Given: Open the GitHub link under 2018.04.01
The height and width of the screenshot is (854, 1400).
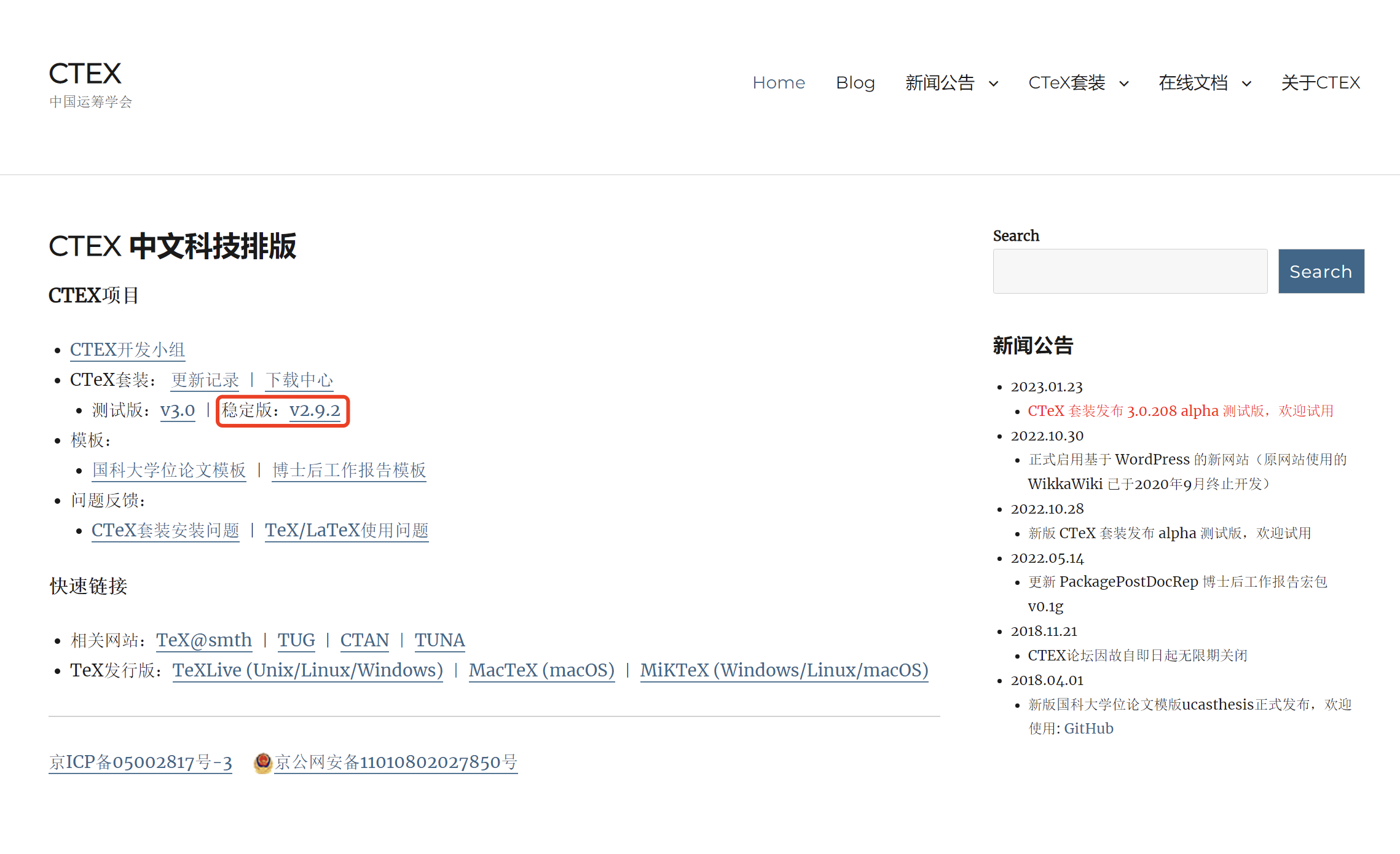Looking at the screenshot, I should pos(1088,728).
